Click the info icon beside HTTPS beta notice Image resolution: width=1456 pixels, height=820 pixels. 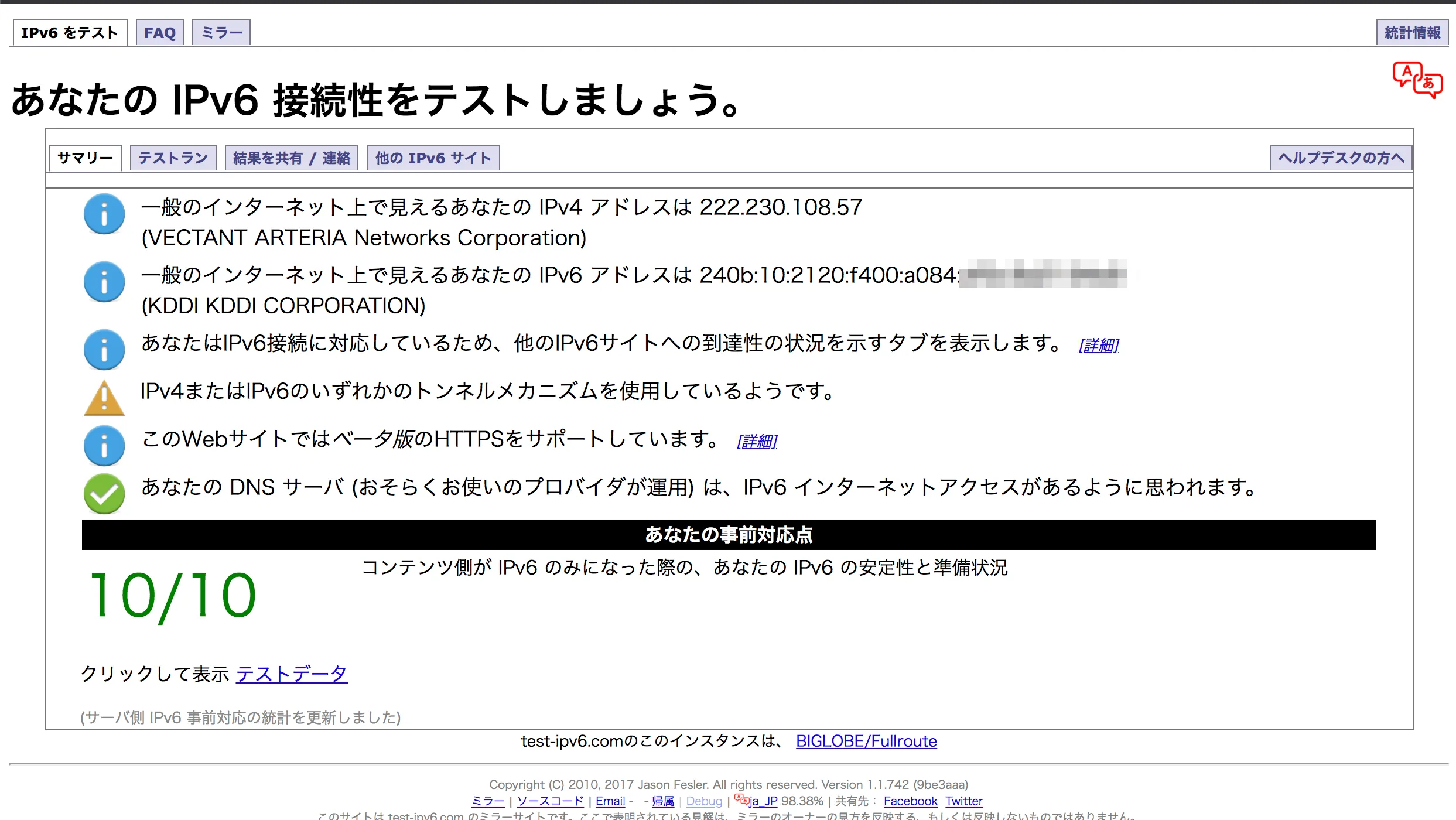click(x=104, y=446)
